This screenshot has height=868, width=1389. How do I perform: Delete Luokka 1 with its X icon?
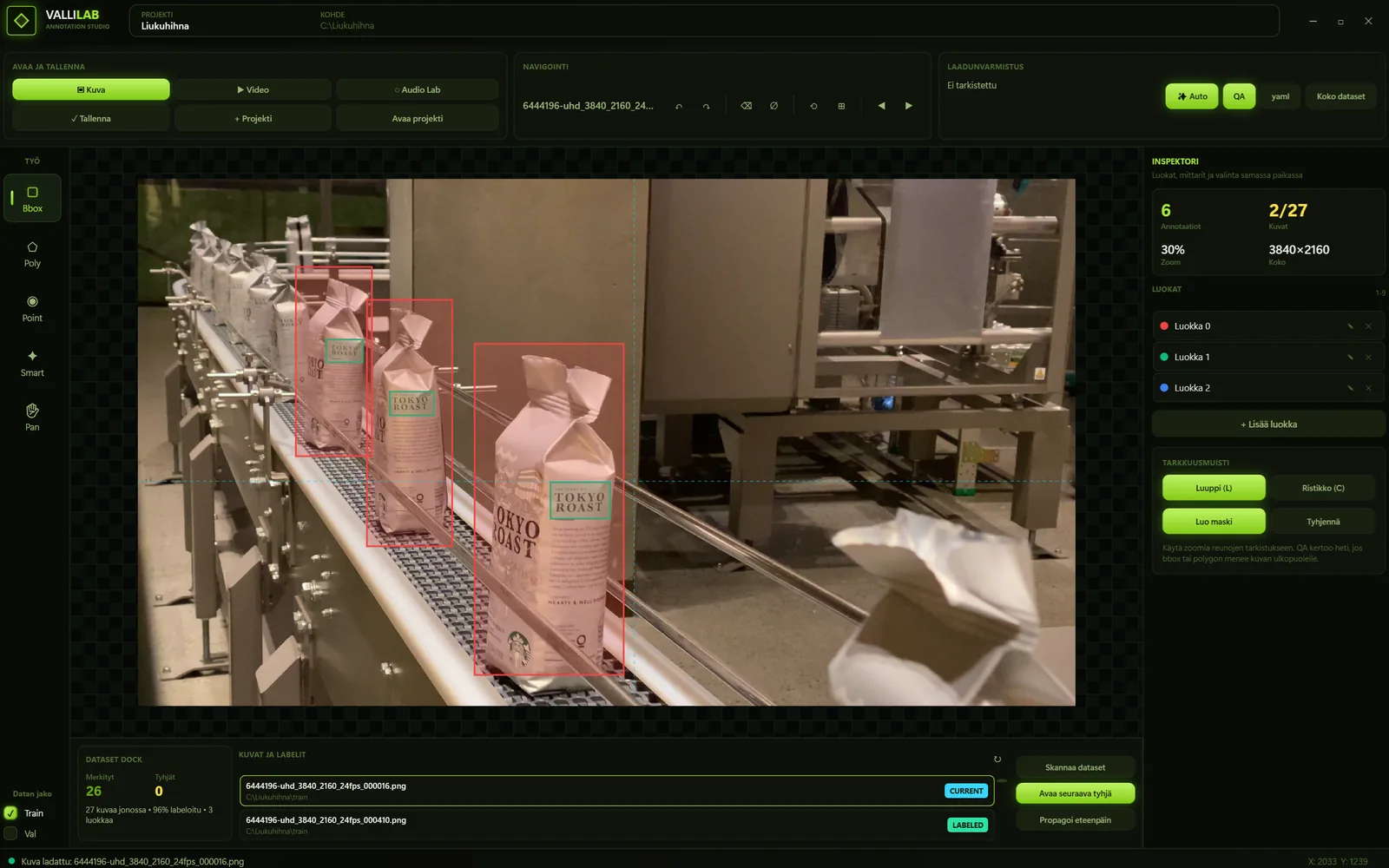pos(1369,357)
